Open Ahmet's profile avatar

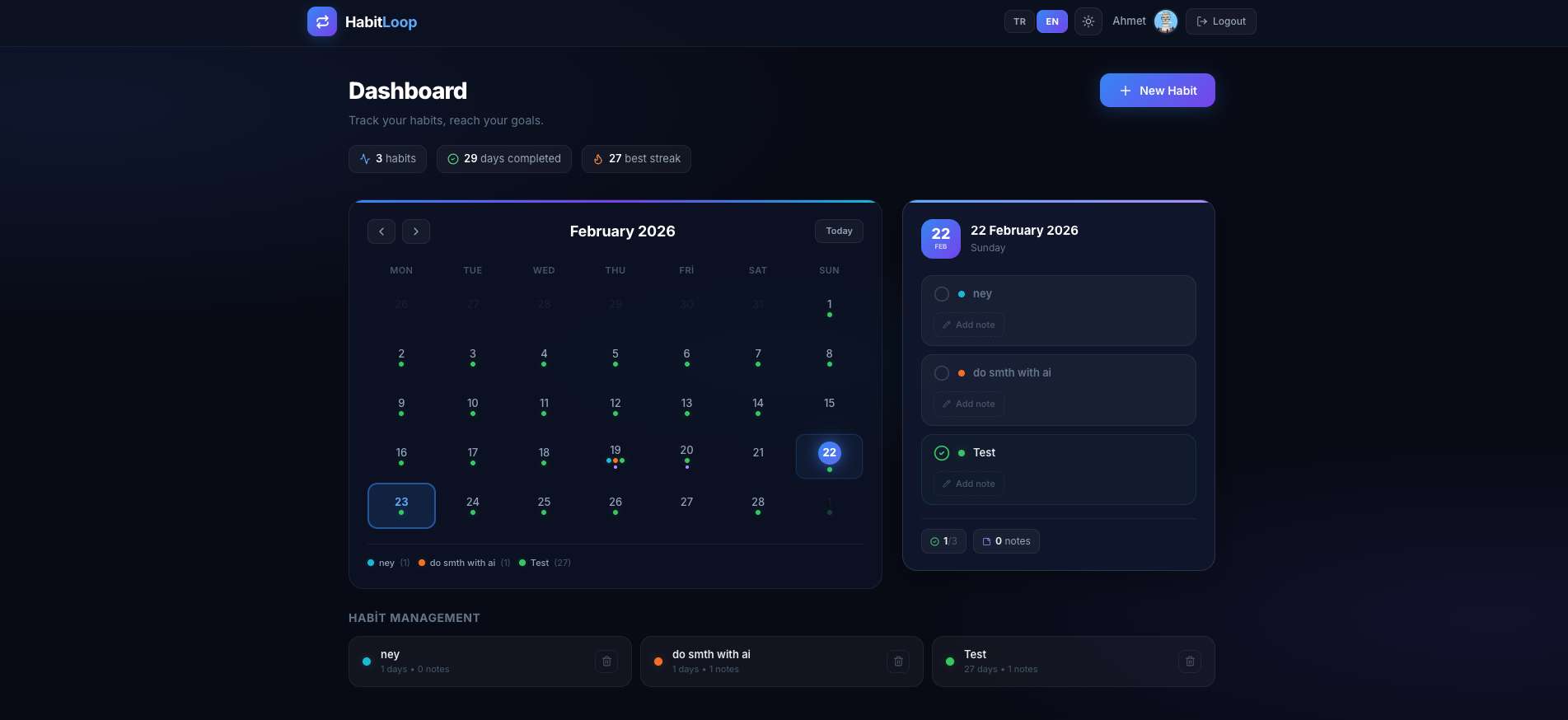(x=1165, y=21)
